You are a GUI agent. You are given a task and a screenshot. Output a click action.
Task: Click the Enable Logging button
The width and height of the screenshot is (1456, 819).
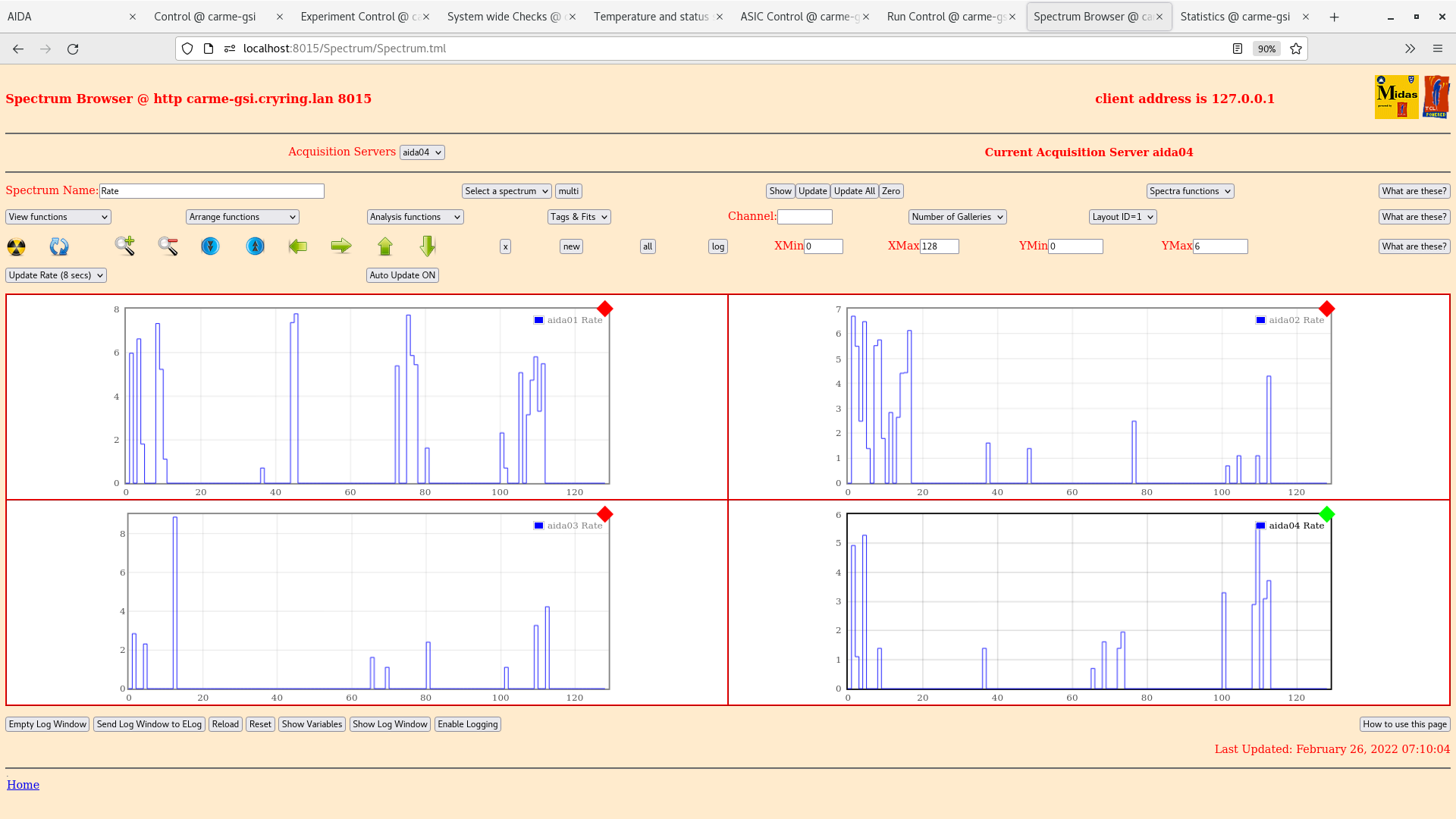coord(468,724)
